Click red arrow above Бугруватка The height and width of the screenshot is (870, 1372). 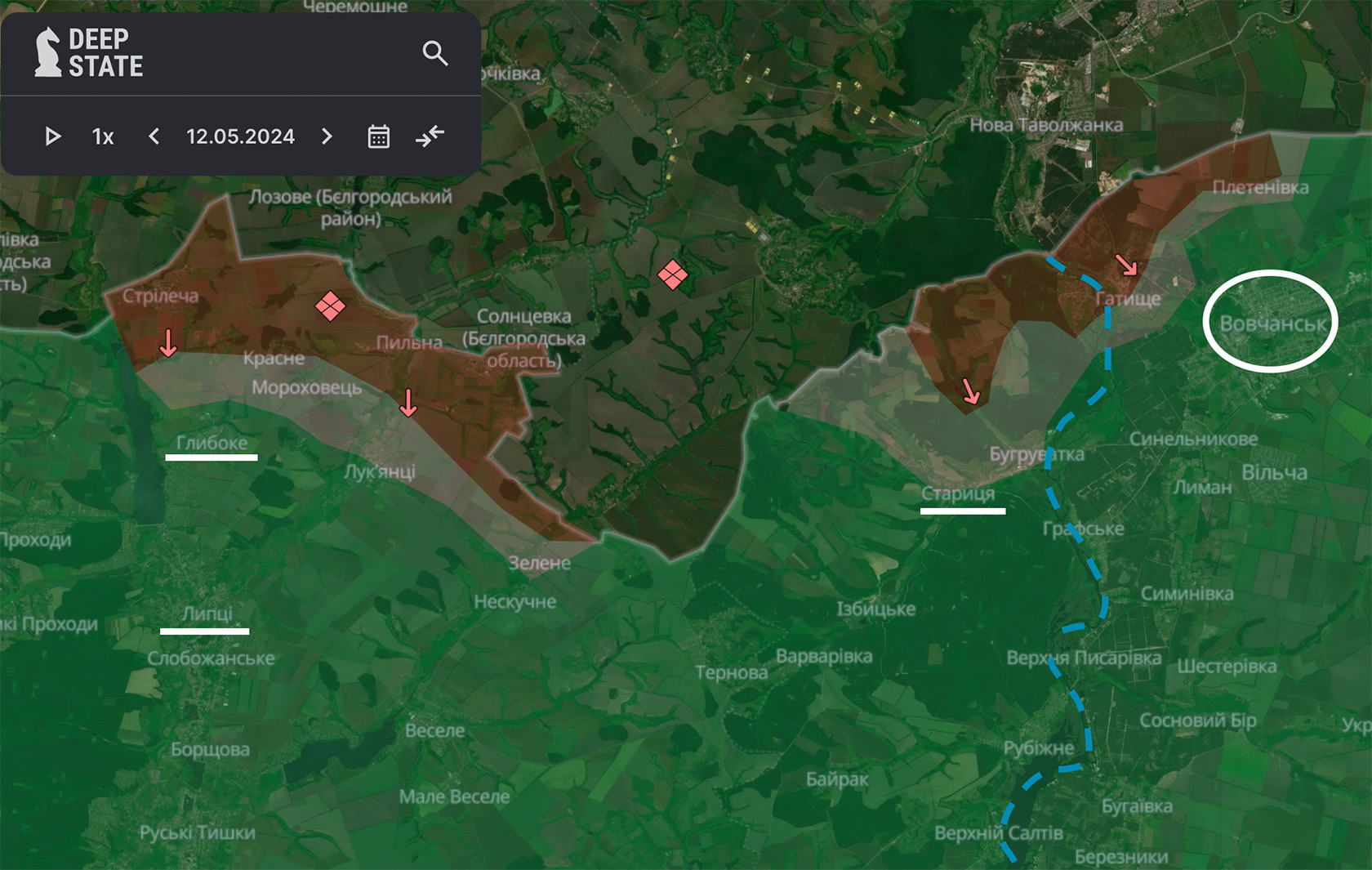click(970, 391)
